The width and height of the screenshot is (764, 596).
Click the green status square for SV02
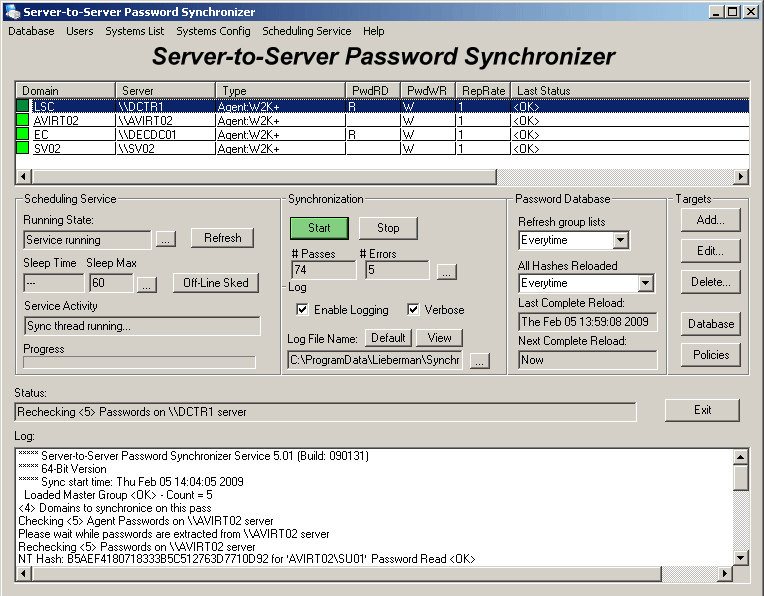[x=22, y=148]
